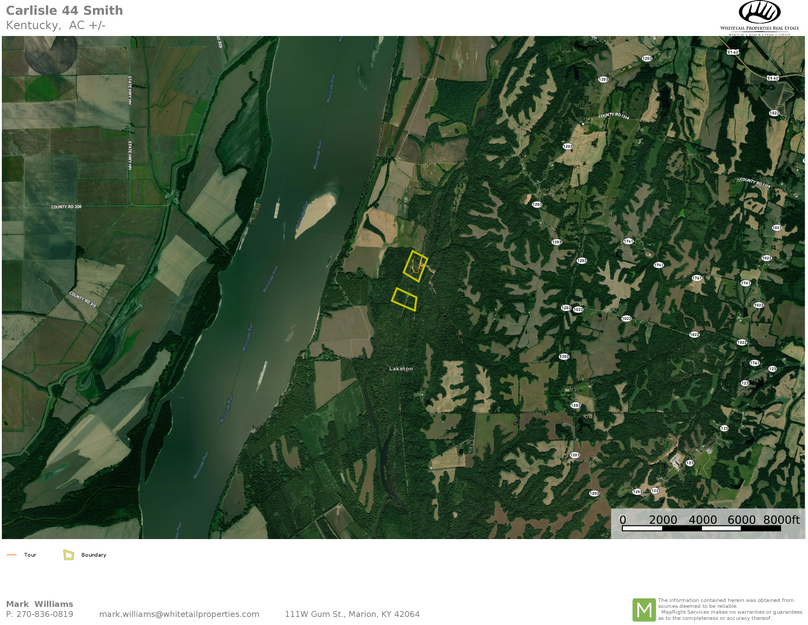Open the mark.williams@whitetailproperties.com email link
Viewport: 808px width, 625px height.
[x=179, y=614]
